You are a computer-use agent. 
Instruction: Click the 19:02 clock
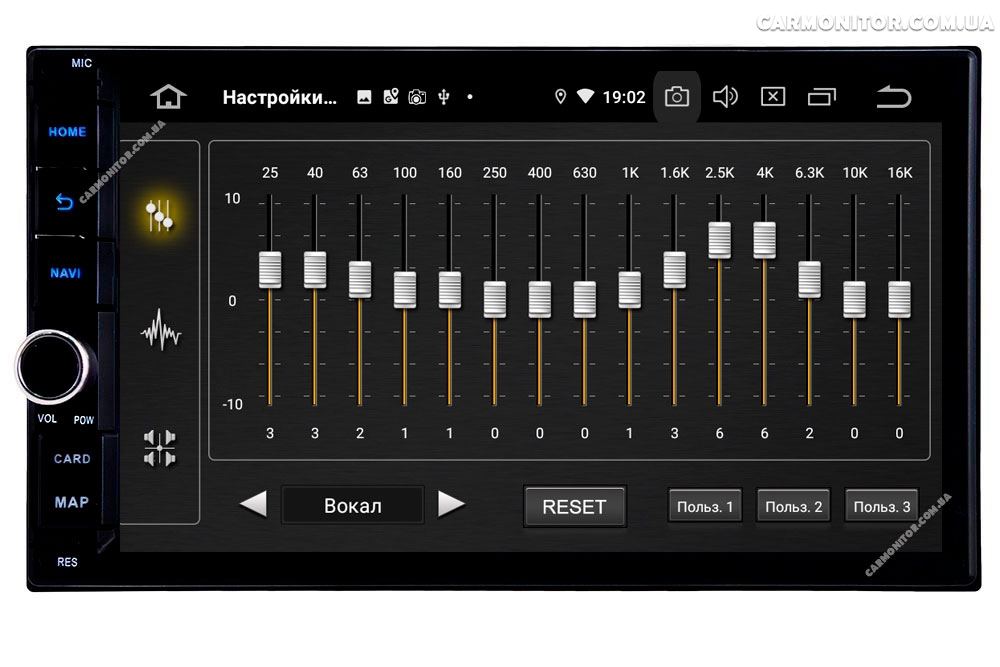[x=624, y=97]
